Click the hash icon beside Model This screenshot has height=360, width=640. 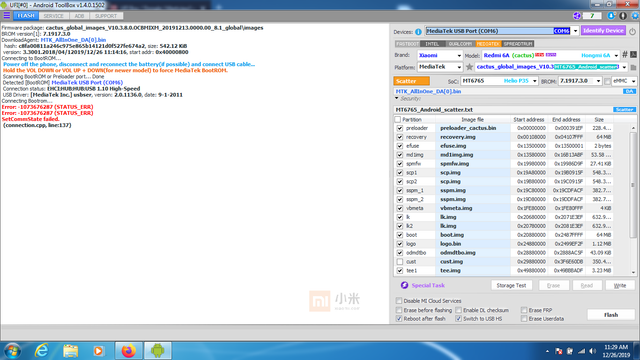pos(624,54)
